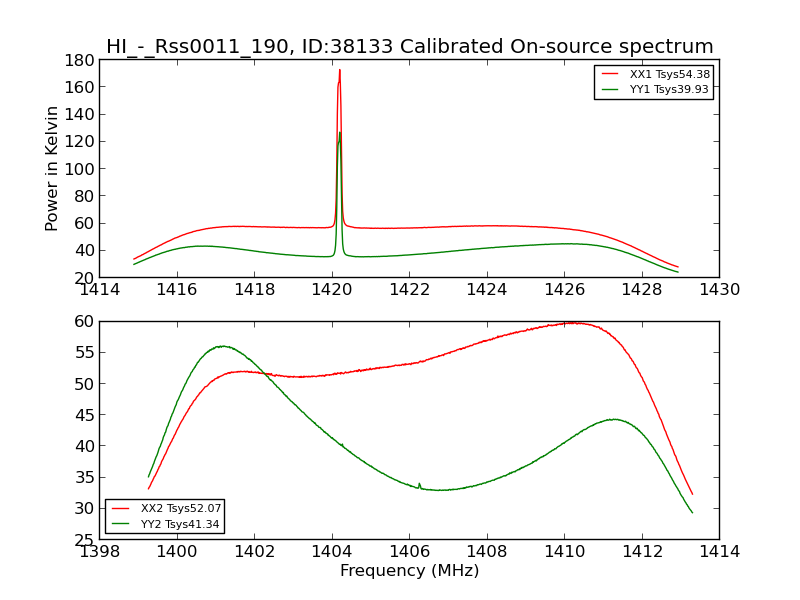Select the 'YY2 Tsys41.34' legend entry
This screenshot has height=600, width=800.
click(165, 524)
